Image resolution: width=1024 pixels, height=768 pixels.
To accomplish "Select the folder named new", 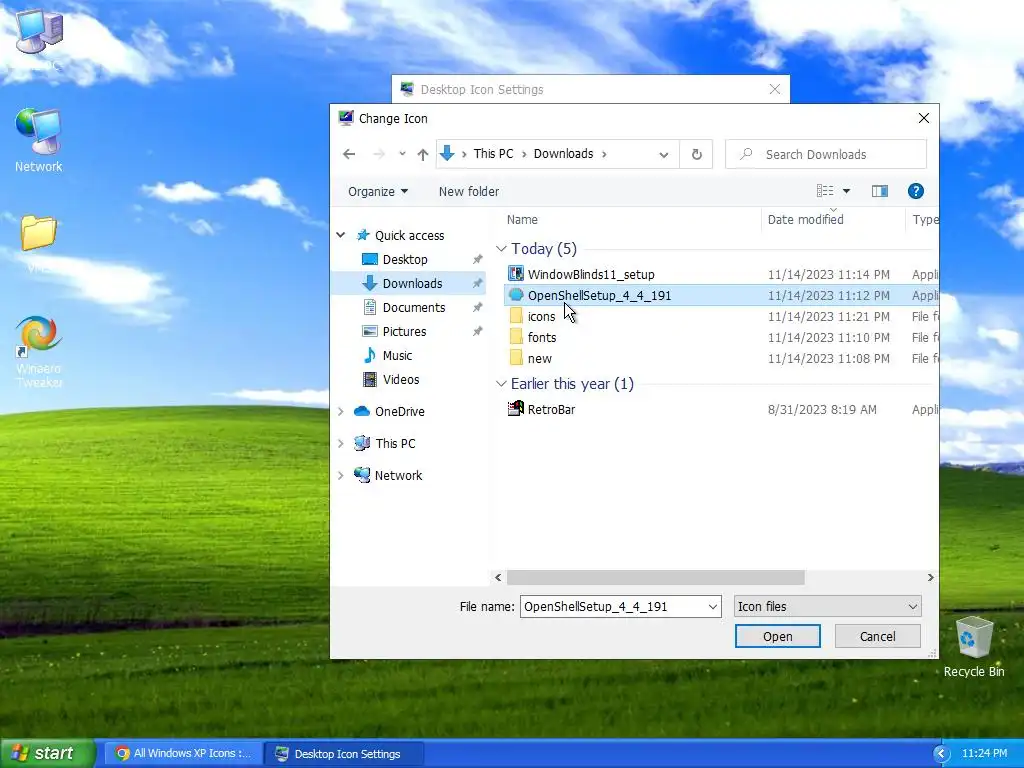I will (x=539, y=359).
